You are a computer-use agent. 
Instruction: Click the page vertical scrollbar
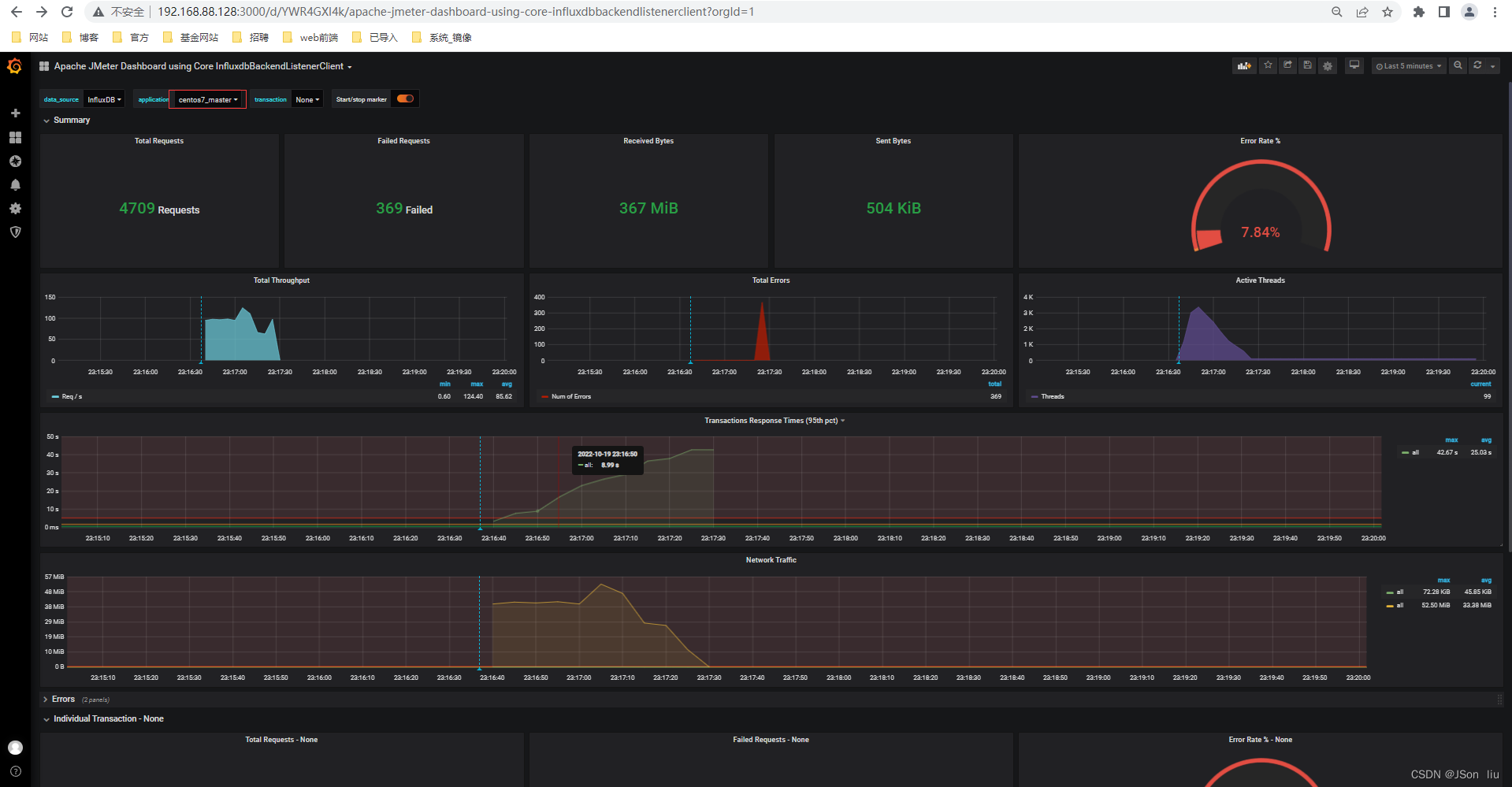pos(1509,315)
